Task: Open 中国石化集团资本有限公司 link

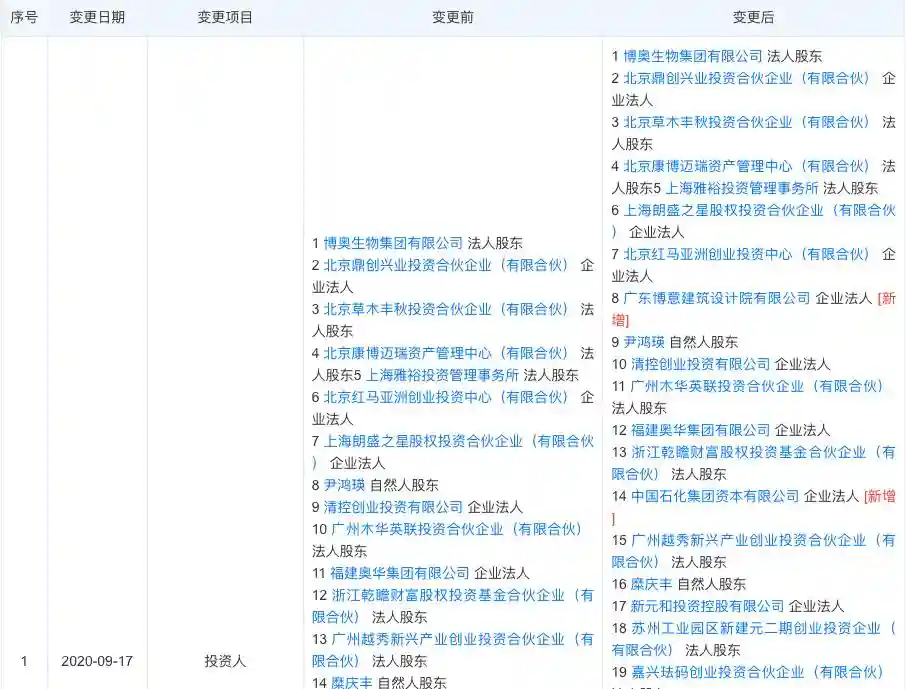Action: [712, 496]
